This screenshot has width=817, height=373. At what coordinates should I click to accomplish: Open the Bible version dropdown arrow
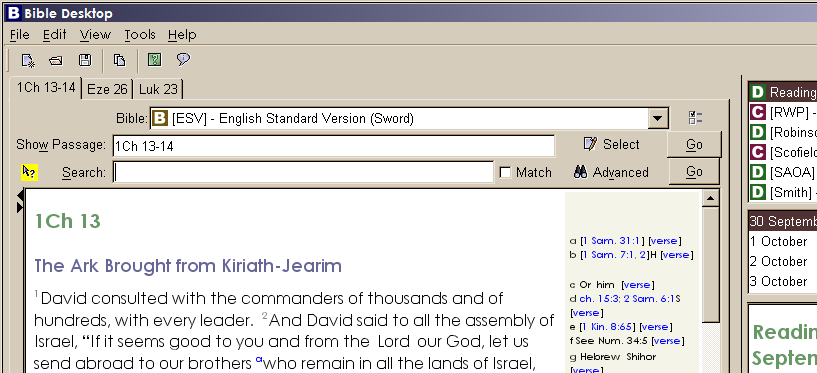[x=658, y=118]
